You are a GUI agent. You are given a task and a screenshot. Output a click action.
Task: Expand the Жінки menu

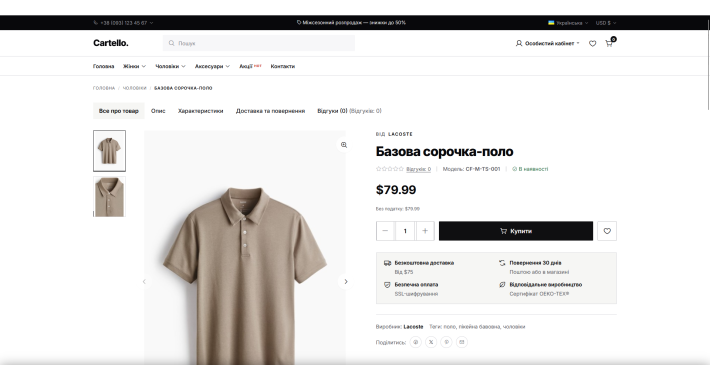[x=134, y=67]
